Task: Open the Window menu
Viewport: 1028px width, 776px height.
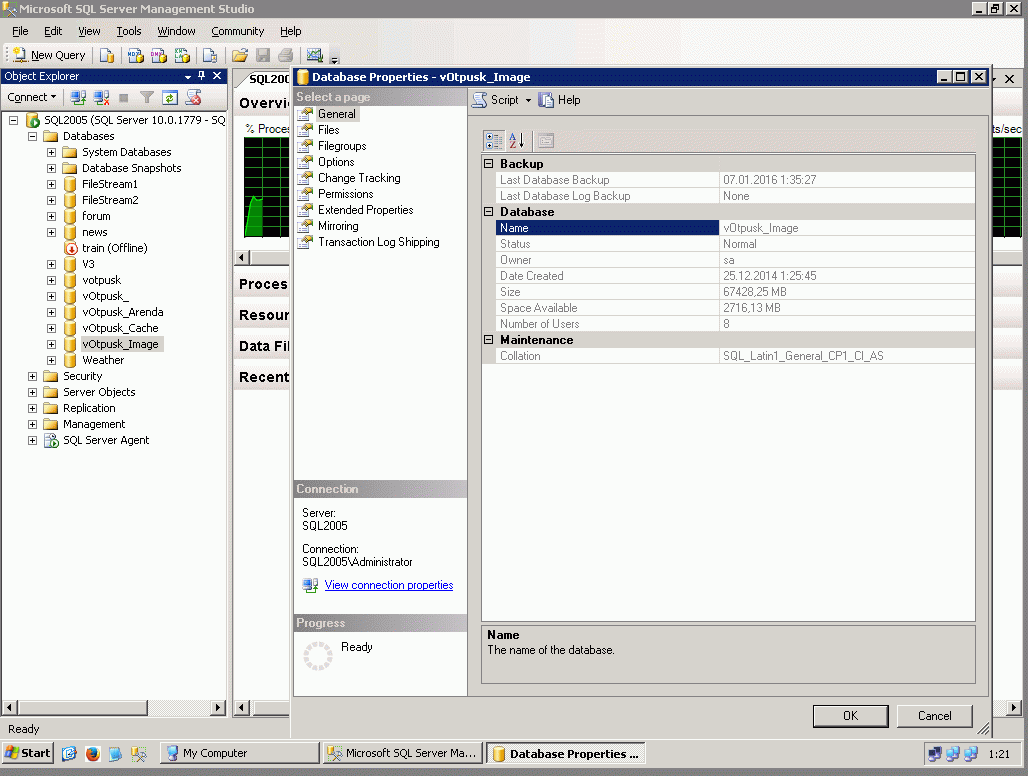Action: click(176, 31)
